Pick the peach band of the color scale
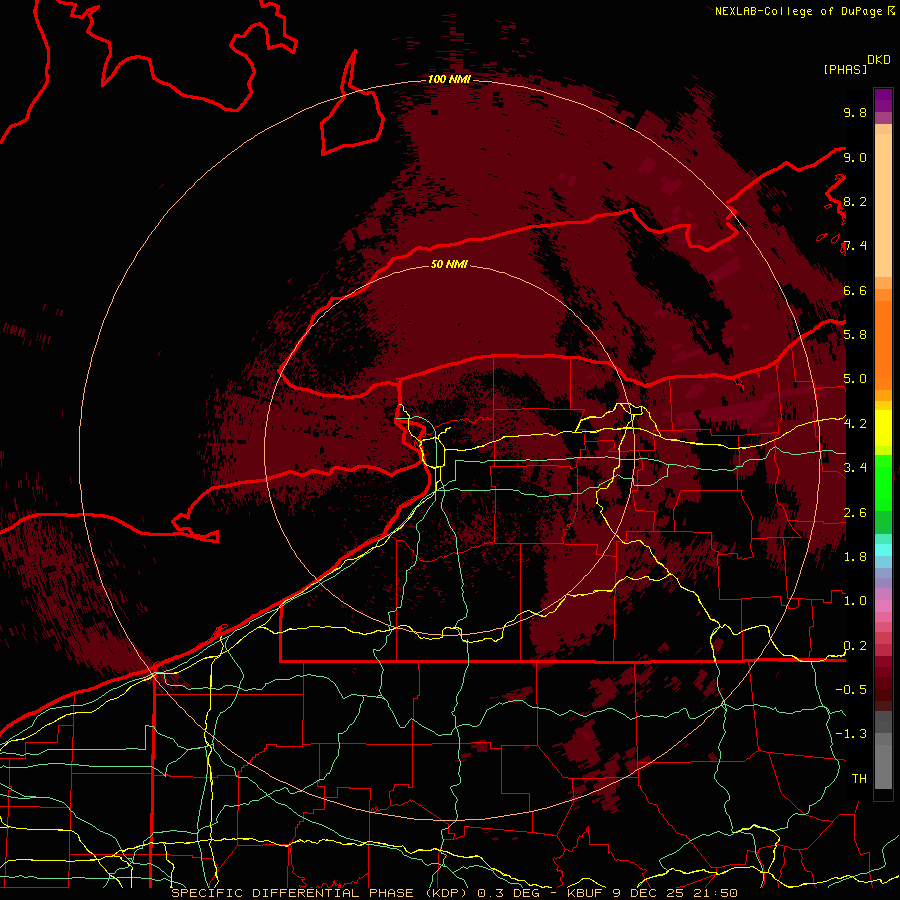Screen dimensions: 900x900 click(x=883, y=207)
